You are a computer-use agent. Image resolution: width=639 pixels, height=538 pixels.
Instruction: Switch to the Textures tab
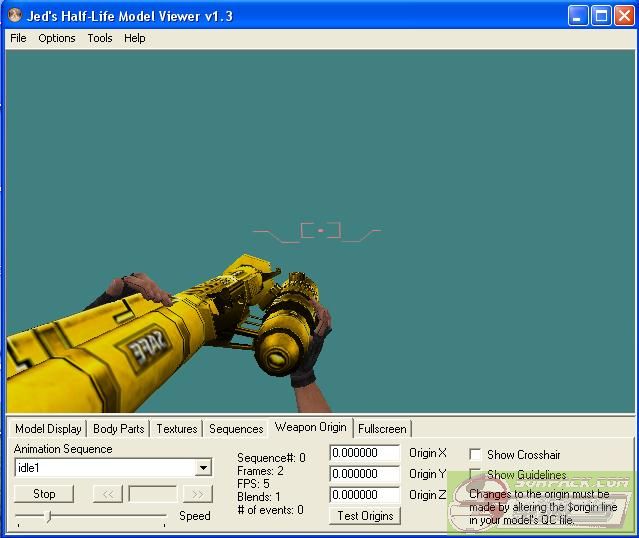click(x=177, y=429)
